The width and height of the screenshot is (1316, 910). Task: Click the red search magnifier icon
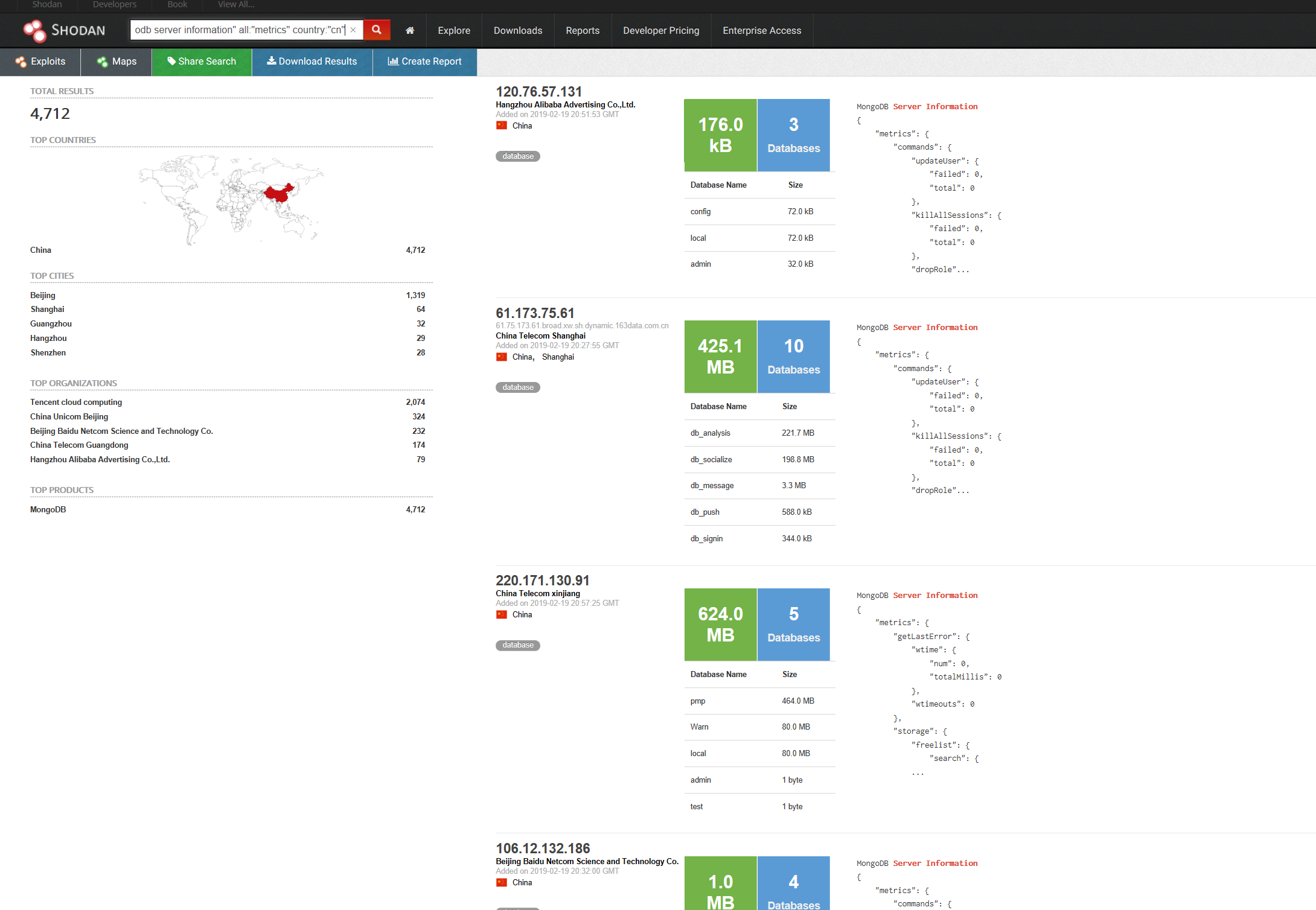point(376,29)
